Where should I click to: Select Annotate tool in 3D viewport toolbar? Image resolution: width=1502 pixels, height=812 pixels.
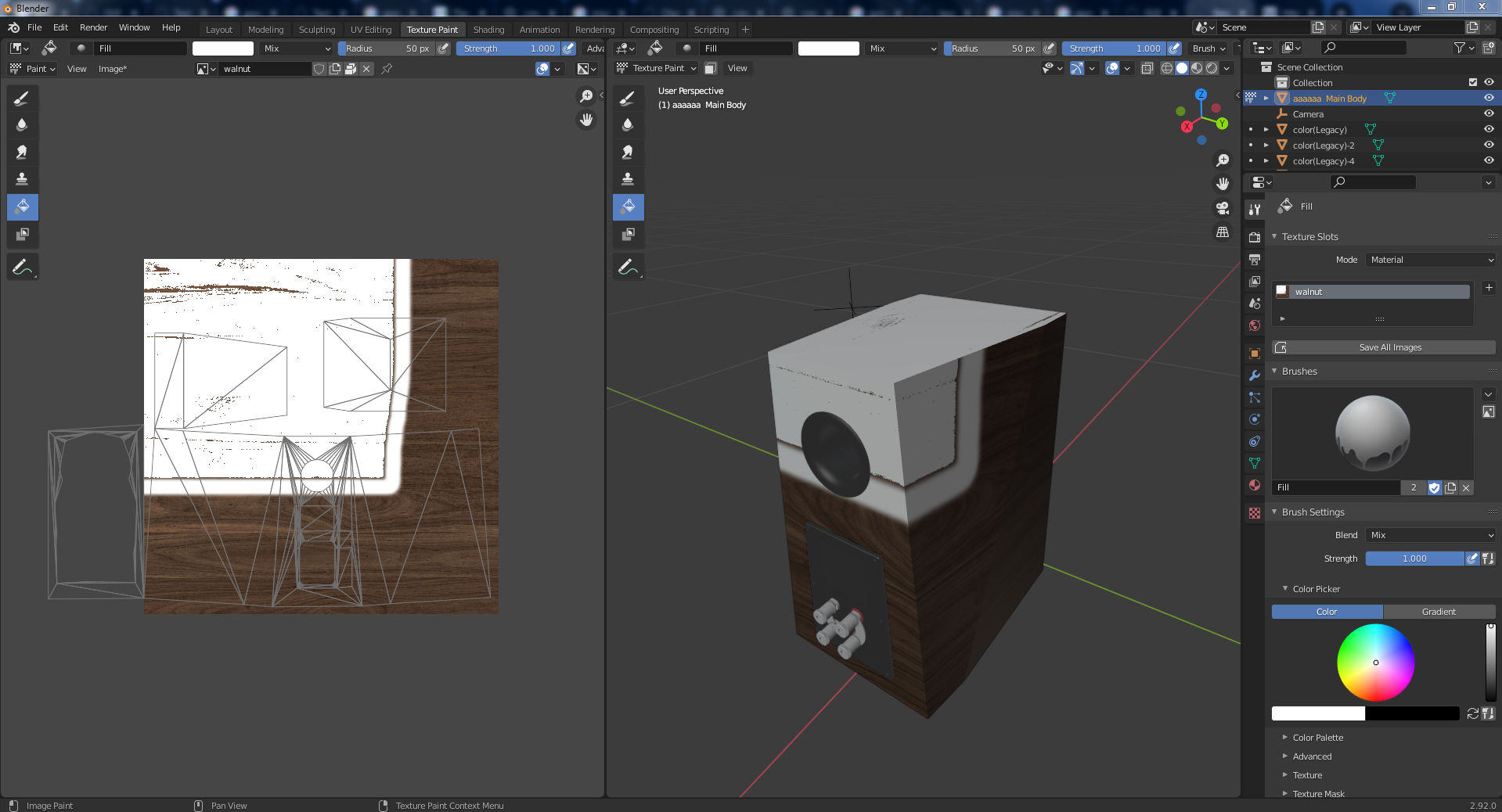click(x=628, y=267)
